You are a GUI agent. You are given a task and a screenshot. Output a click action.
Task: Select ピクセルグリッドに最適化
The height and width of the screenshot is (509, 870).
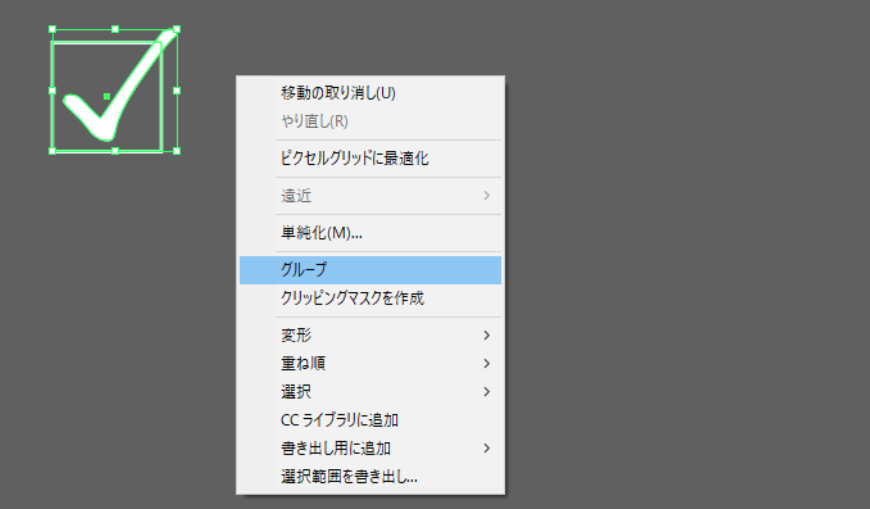(370, 159)
